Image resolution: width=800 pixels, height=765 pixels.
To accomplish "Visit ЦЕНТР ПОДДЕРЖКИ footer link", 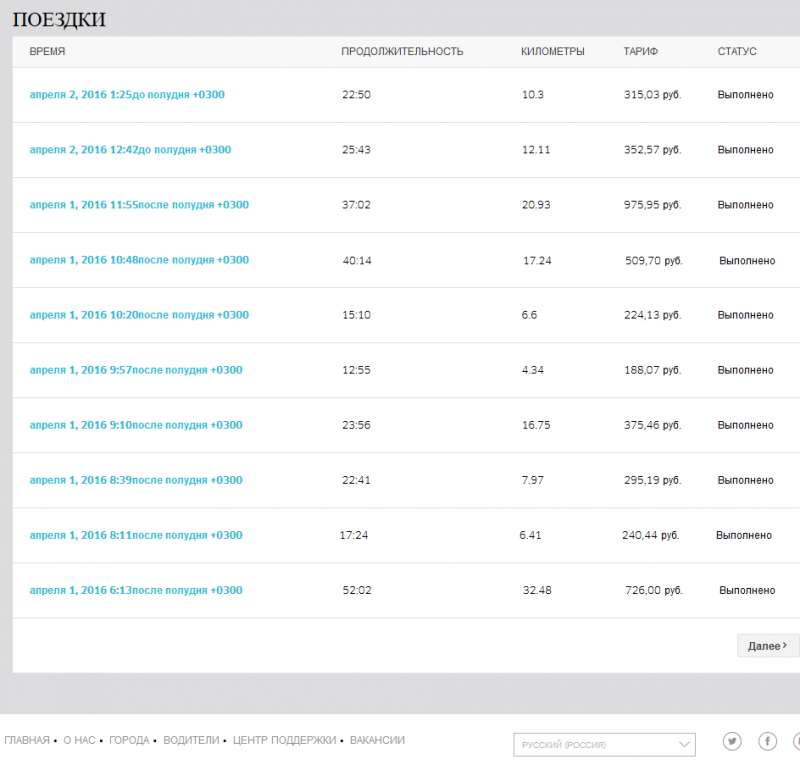I will click(x=284, y=740).
